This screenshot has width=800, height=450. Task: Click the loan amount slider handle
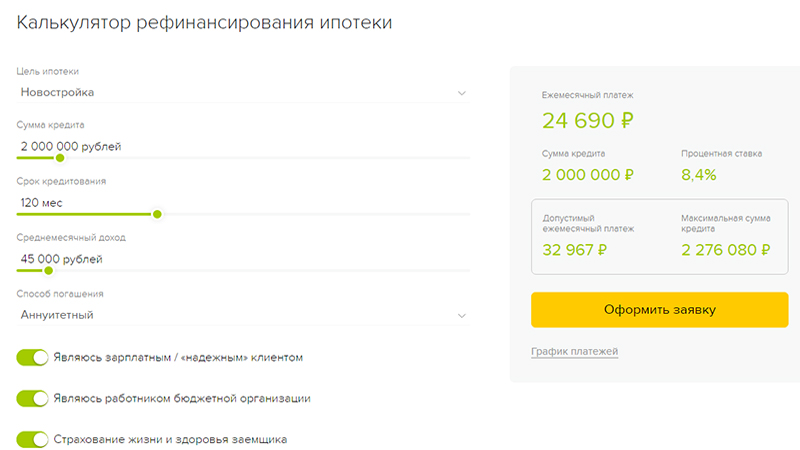point(60,157)
